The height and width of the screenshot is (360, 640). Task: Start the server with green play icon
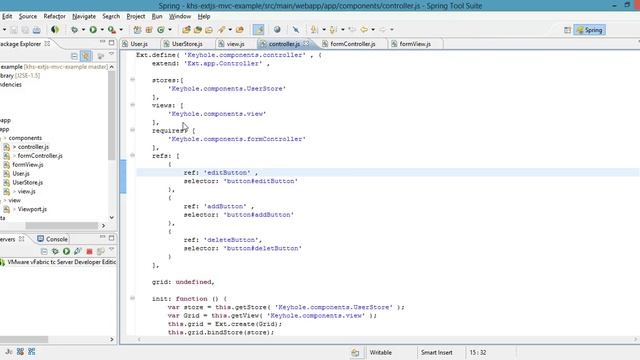[66, 251]
